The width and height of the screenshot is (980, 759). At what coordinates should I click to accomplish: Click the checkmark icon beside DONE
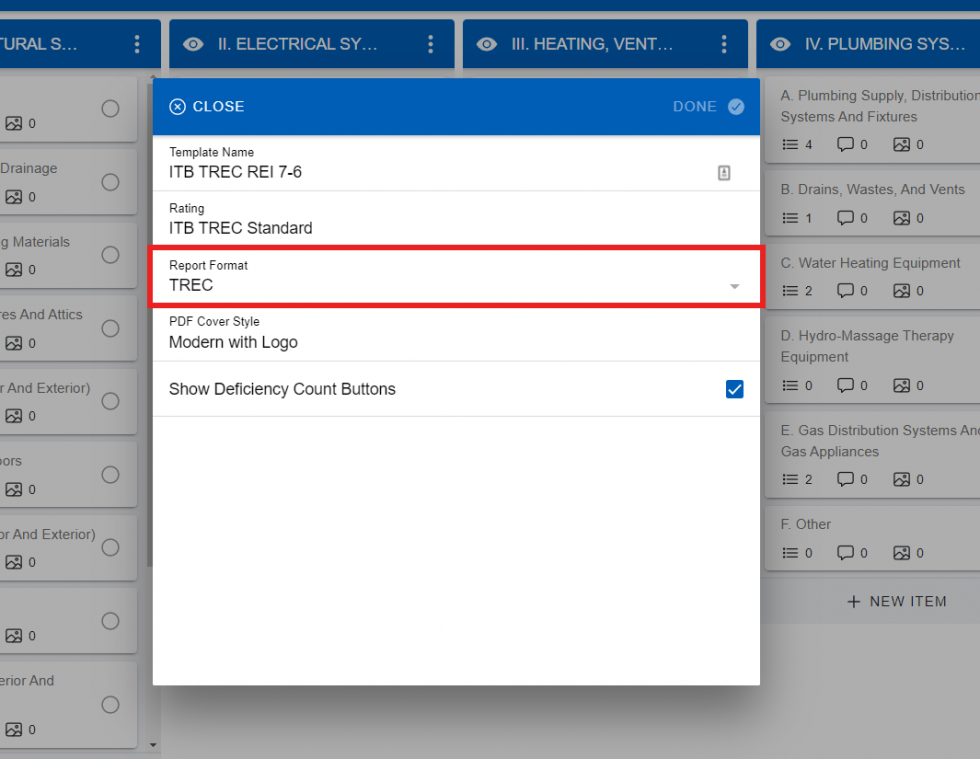click(x=737, y=106)
